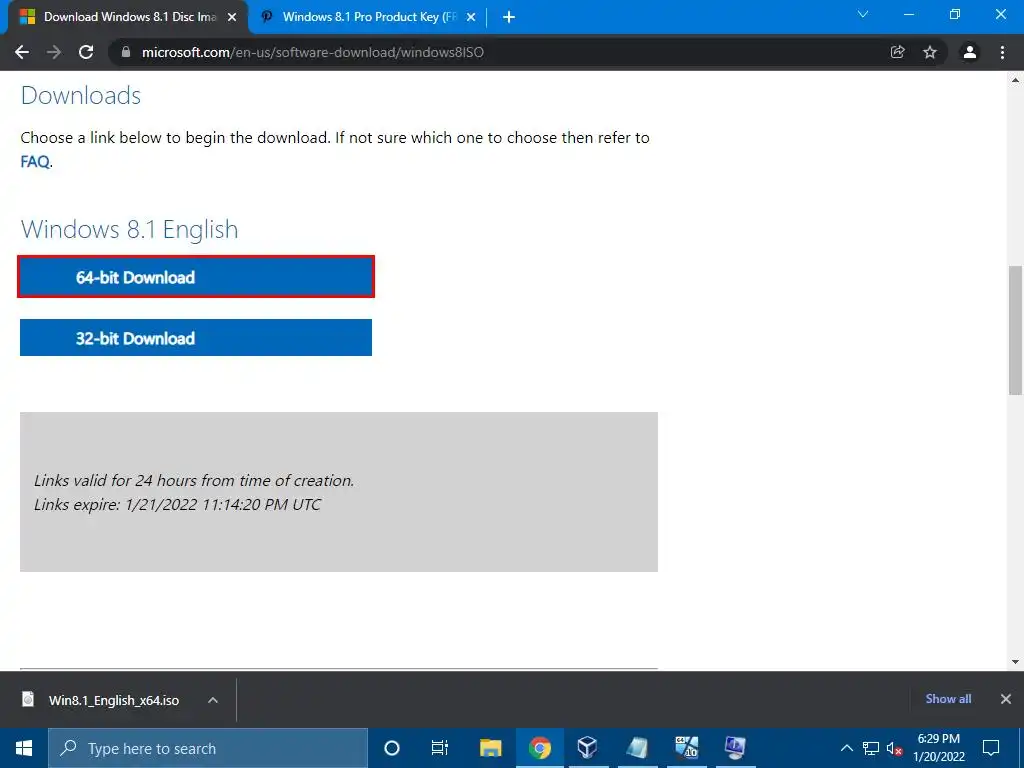1024x768 pixels.
Task: Click 'Links expire: 1/21/2022 11:14:20 PM UTC'
Action: click(177, 504)
